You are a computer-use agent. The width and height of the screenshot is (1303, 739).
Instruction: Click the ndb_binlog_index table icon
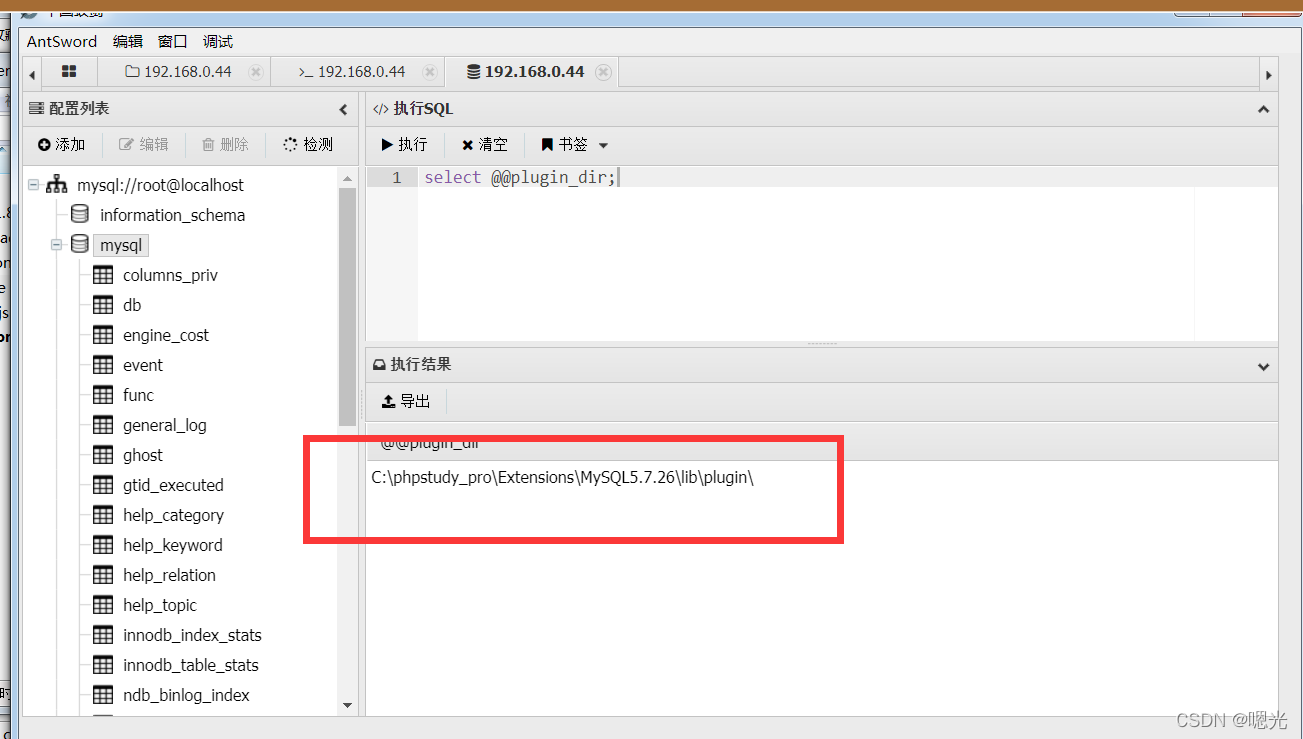(102, 695)
